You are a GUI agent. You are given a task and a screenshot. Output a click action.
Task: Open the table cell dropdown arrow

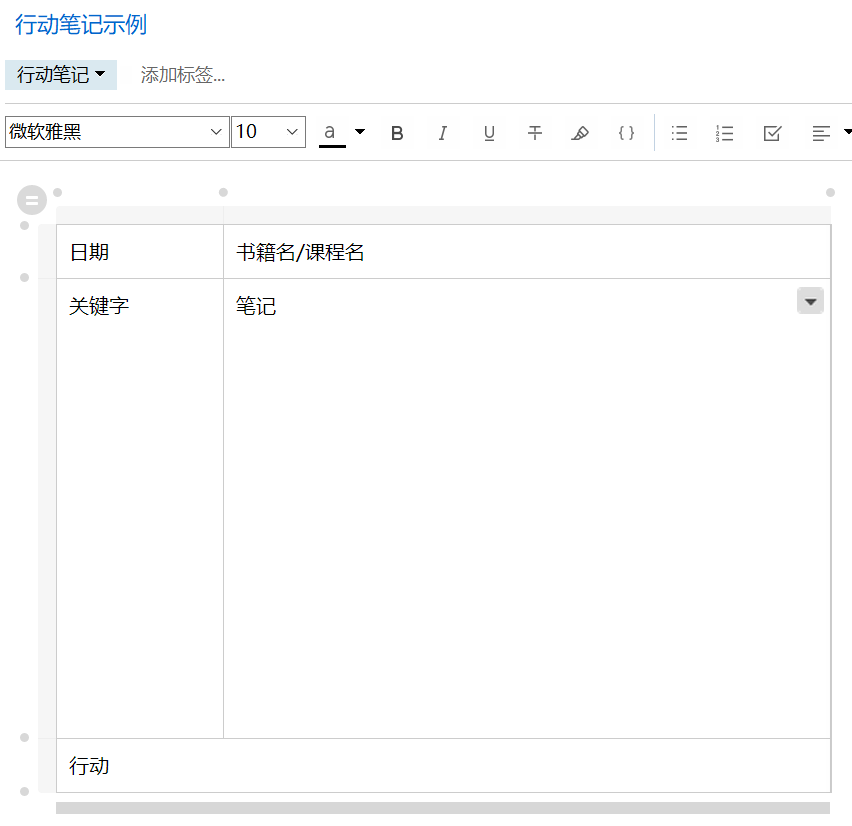(x=810, y=301)
